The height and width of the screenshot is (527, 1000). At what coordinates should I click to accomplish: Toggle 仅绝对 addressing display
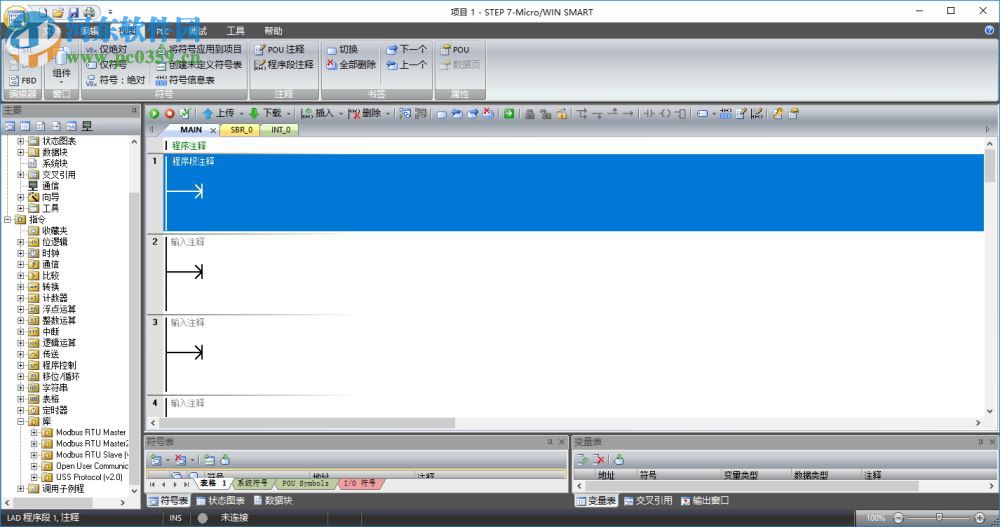point(106,49)
